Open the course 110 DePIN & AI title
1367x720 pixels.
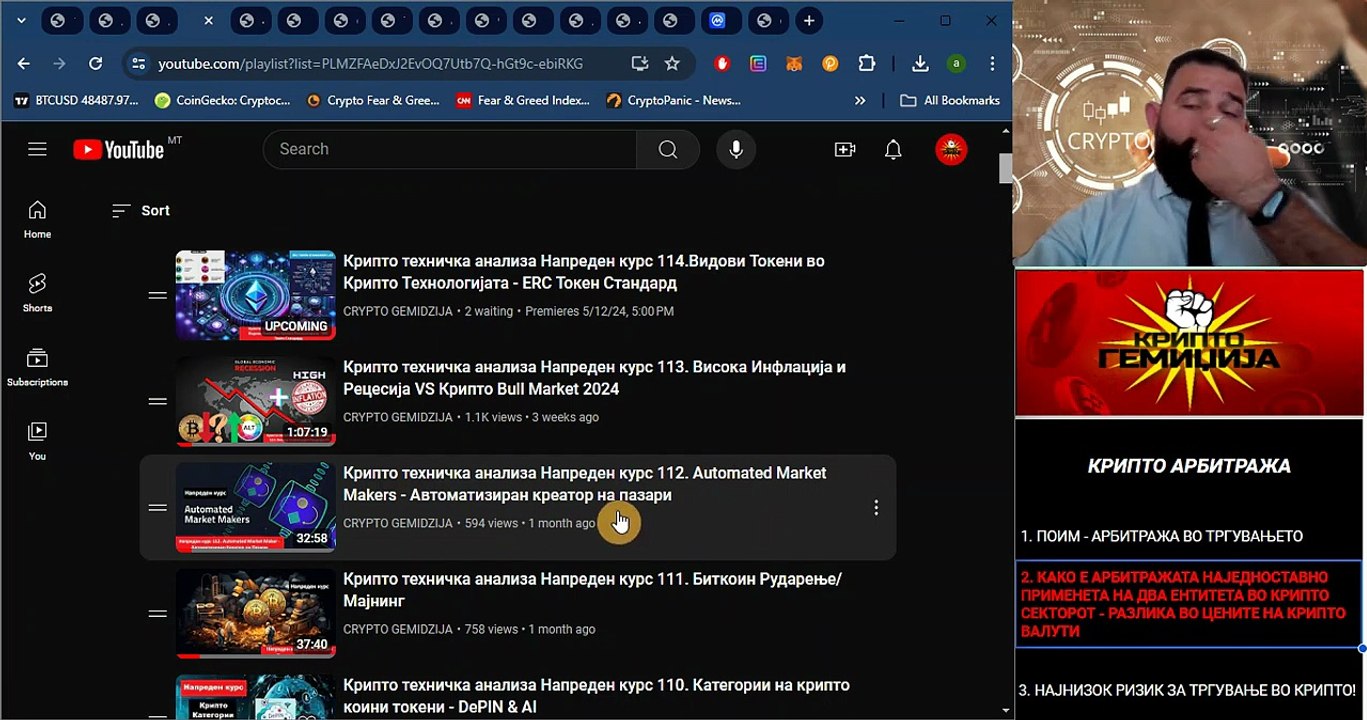(596, 696)
